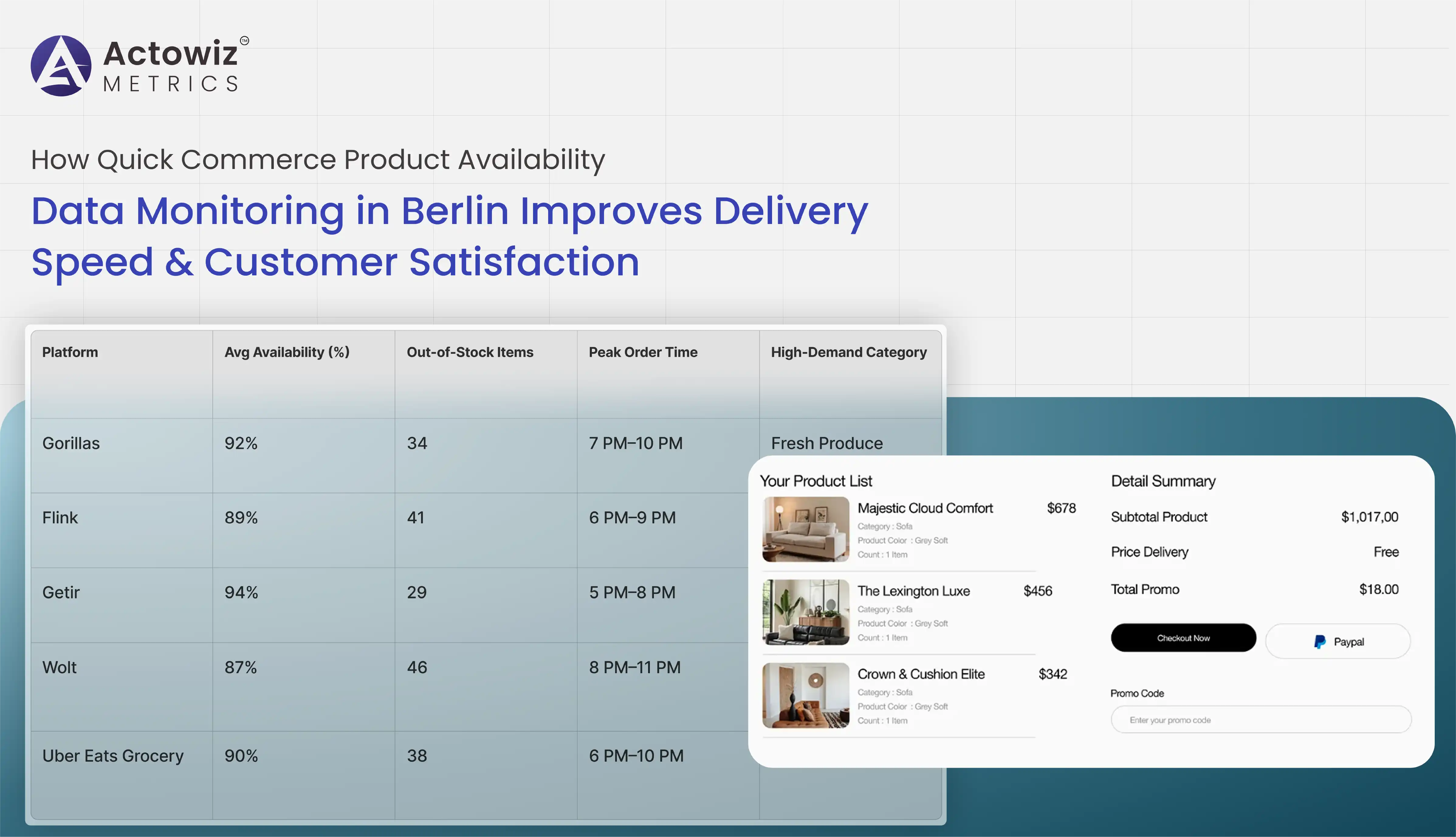Screen dimensions: 1456x837
Task: Select the Uber Eats Grocery cell
Action: 113,755
